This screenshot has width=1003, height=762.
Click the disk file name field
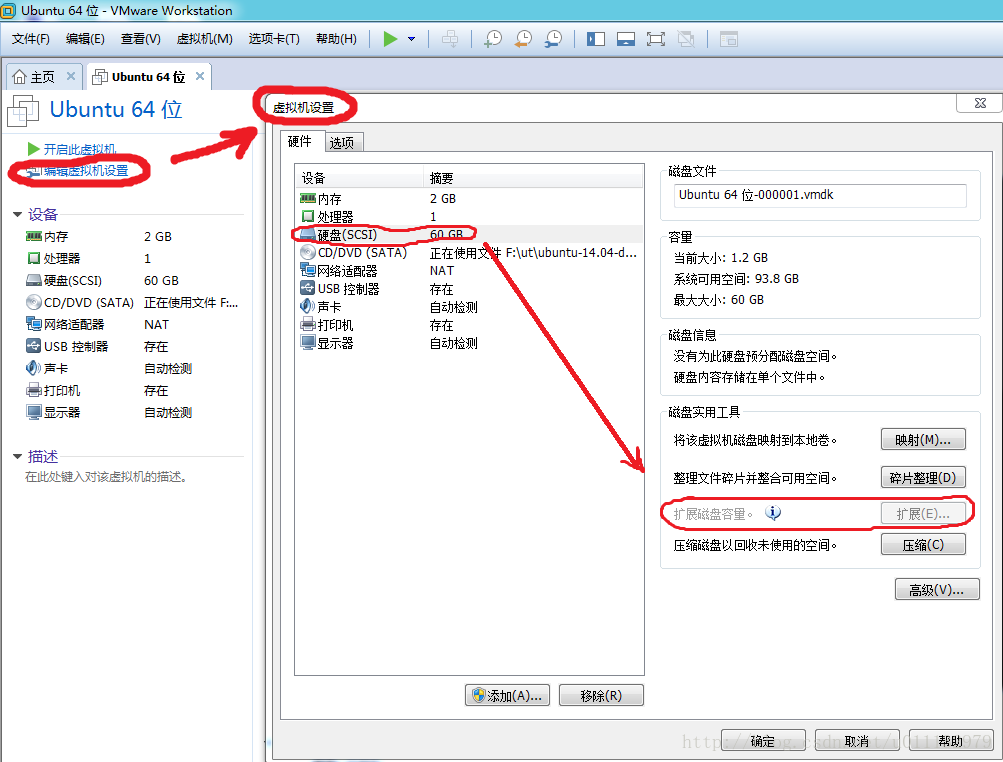(x=820, y=195)
